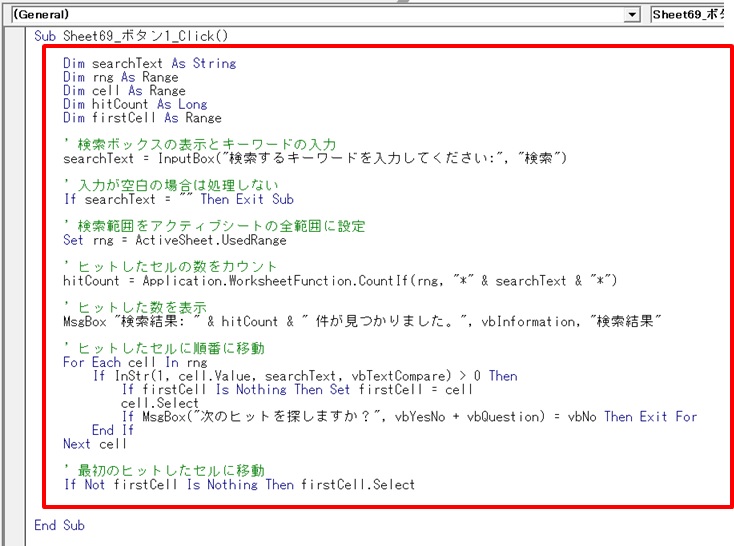The width and height of the screenshot is (734, 546).
Task: Click the 'If InStr(1, cell.Value' line
Action: (305, 376)
